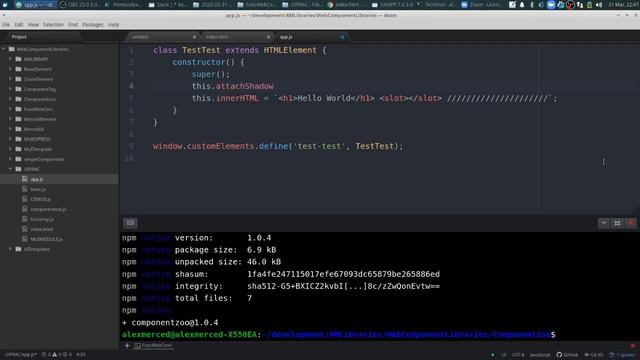Expand the ChainElement folder
This screenshot has width=640, height=360.
[11, 79]
